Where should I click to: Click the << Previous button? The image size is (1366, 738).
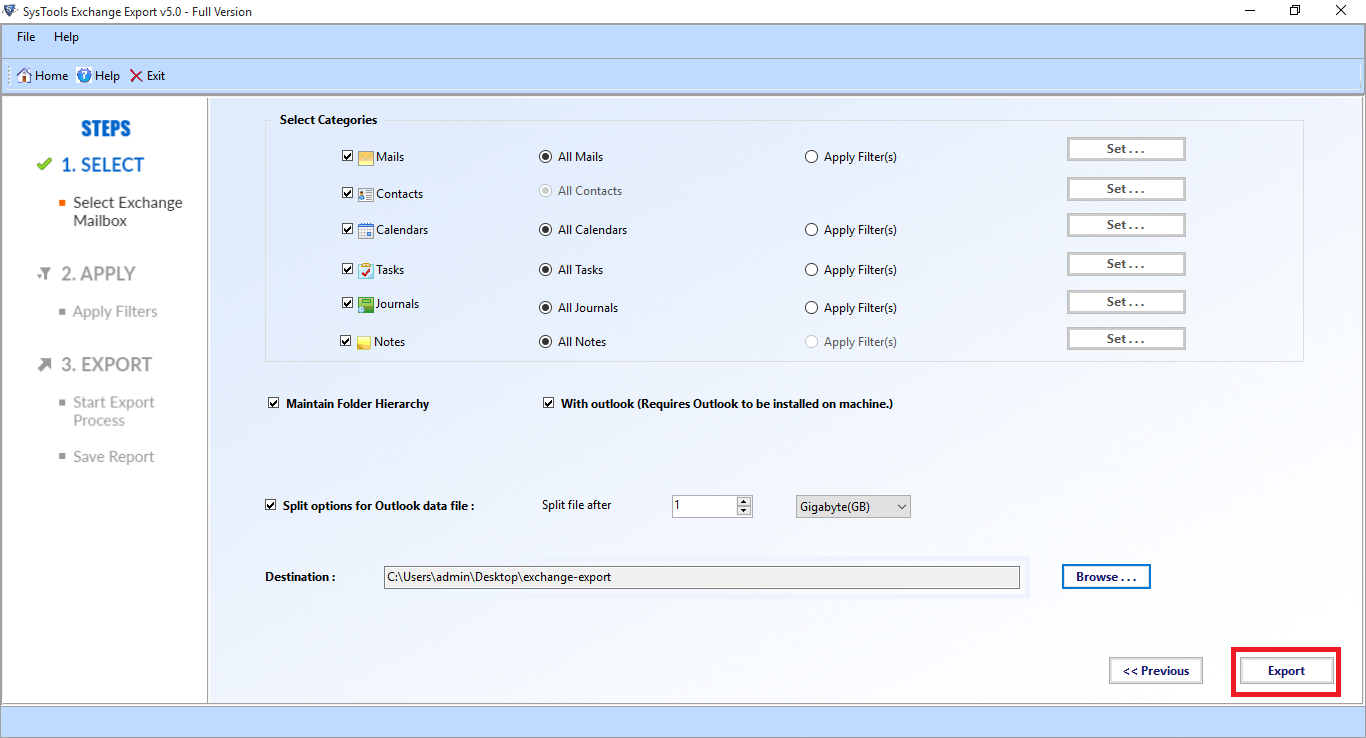pyautogui.click(x=1156, y=671)
